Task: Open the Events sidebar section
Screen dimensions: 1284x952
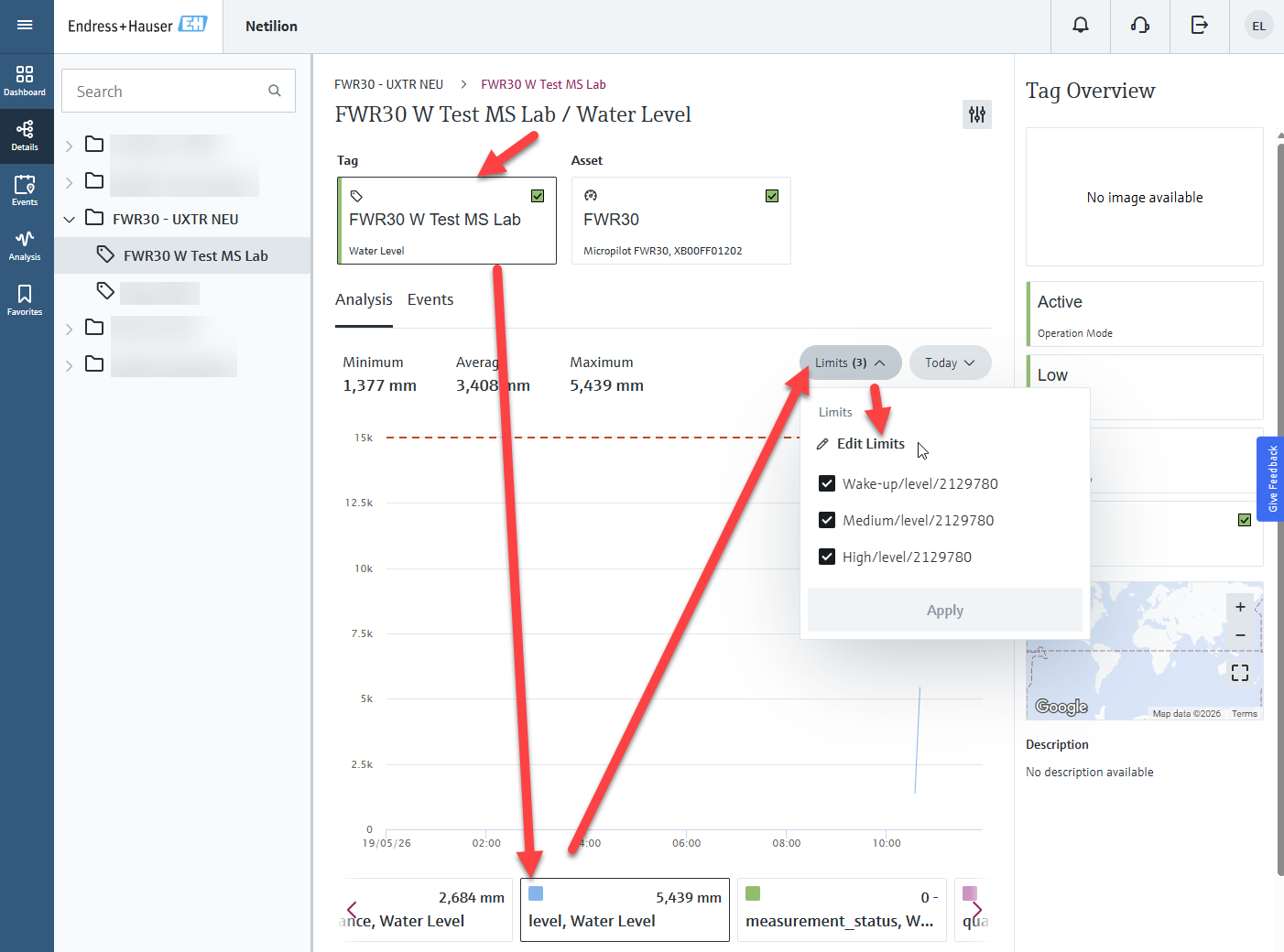Action: (25, 190)
